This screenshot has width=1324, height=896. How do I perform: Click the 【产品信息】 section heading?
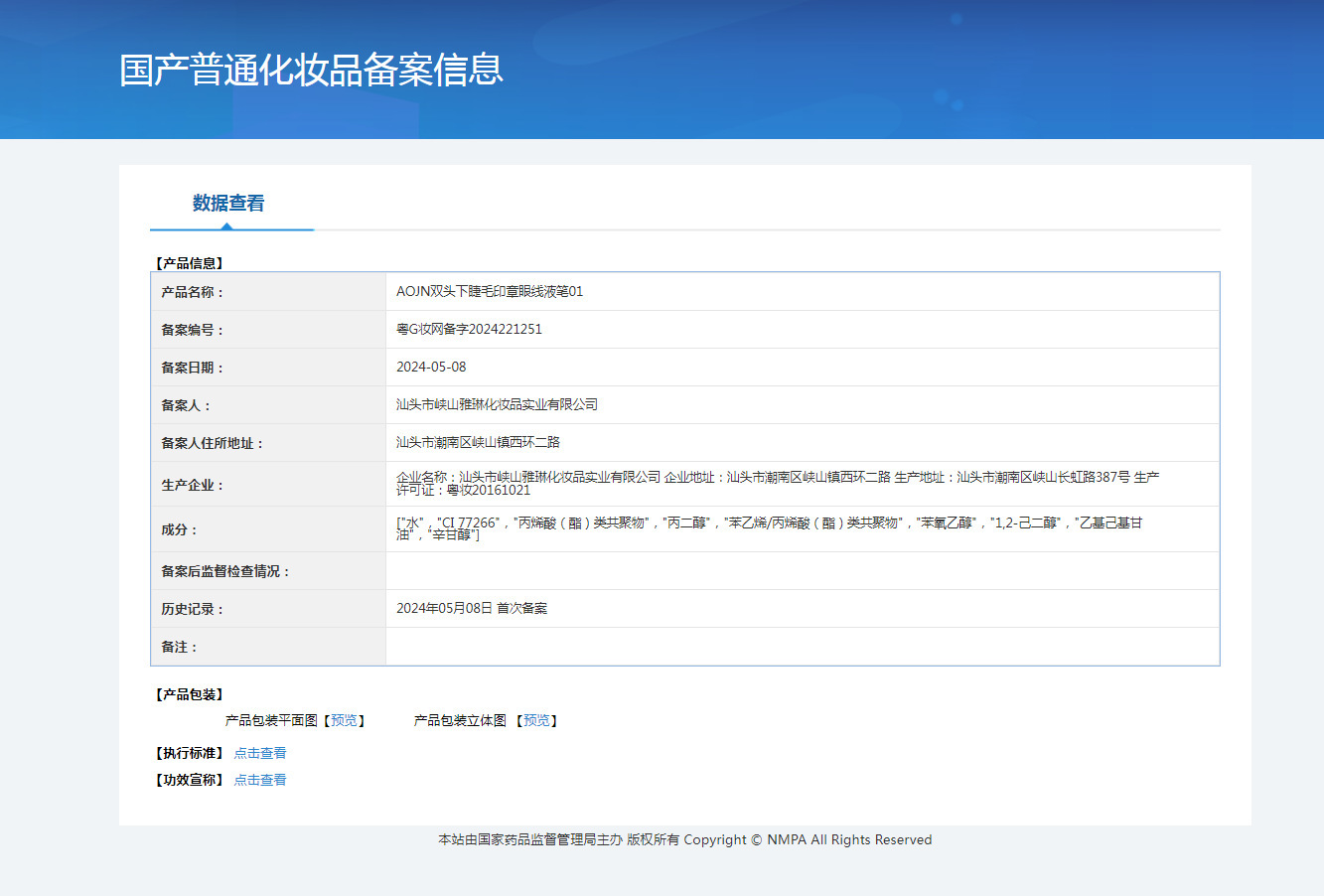[189, 263]
